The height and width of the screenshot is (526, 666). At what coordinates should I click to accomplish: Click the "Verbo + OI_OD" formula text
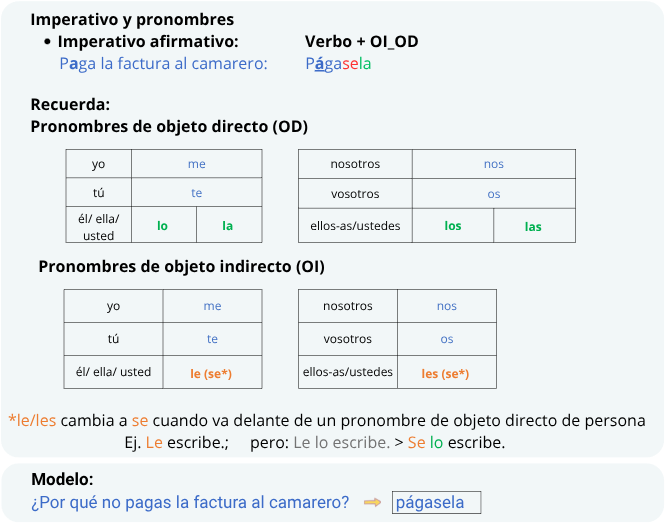(x=361, y=42)
